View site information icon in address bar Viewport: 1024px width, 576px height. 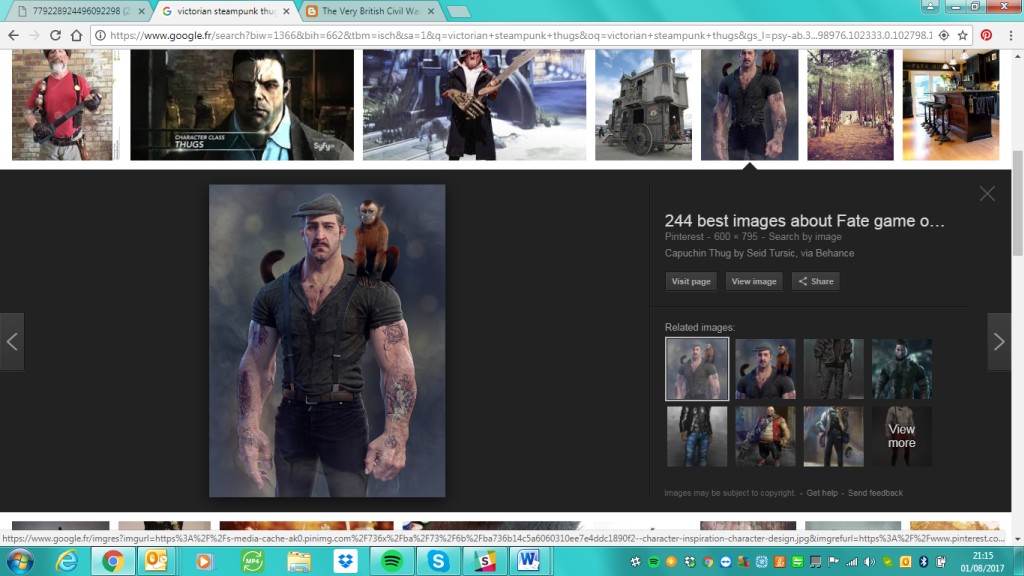pos(100,35)
